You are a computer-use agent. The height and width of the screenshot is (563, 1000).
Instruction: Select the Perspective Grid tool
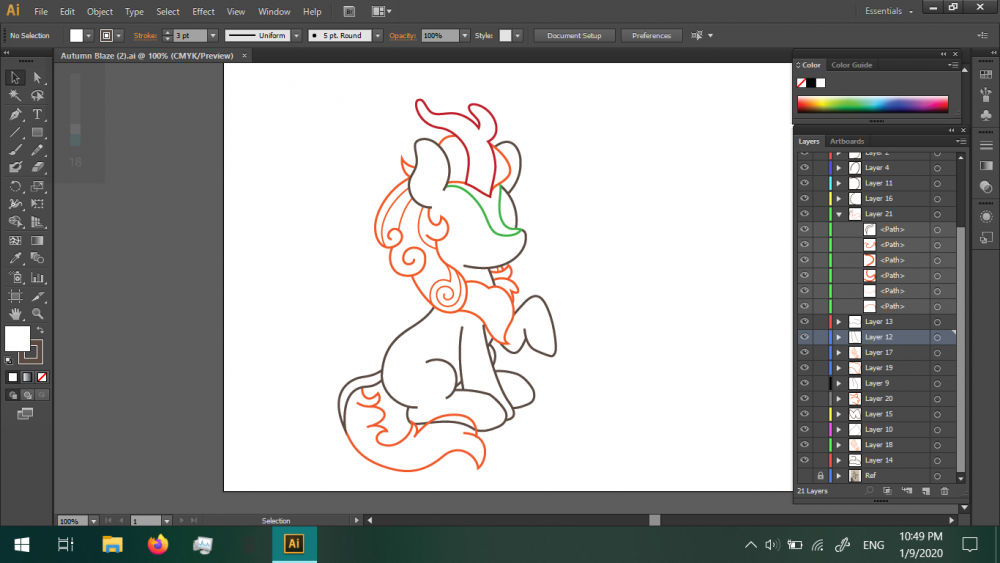click(38, 222)
